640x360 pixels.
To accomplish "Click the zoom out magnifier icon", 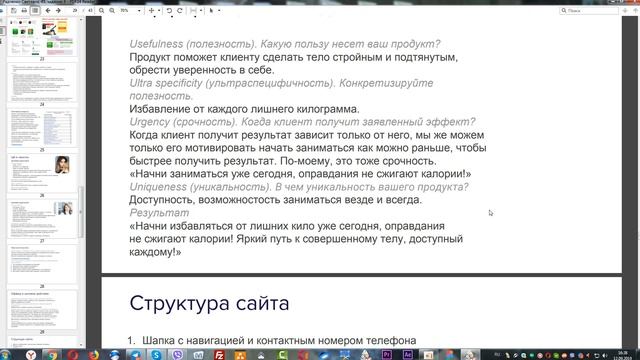I will point(102,11).
